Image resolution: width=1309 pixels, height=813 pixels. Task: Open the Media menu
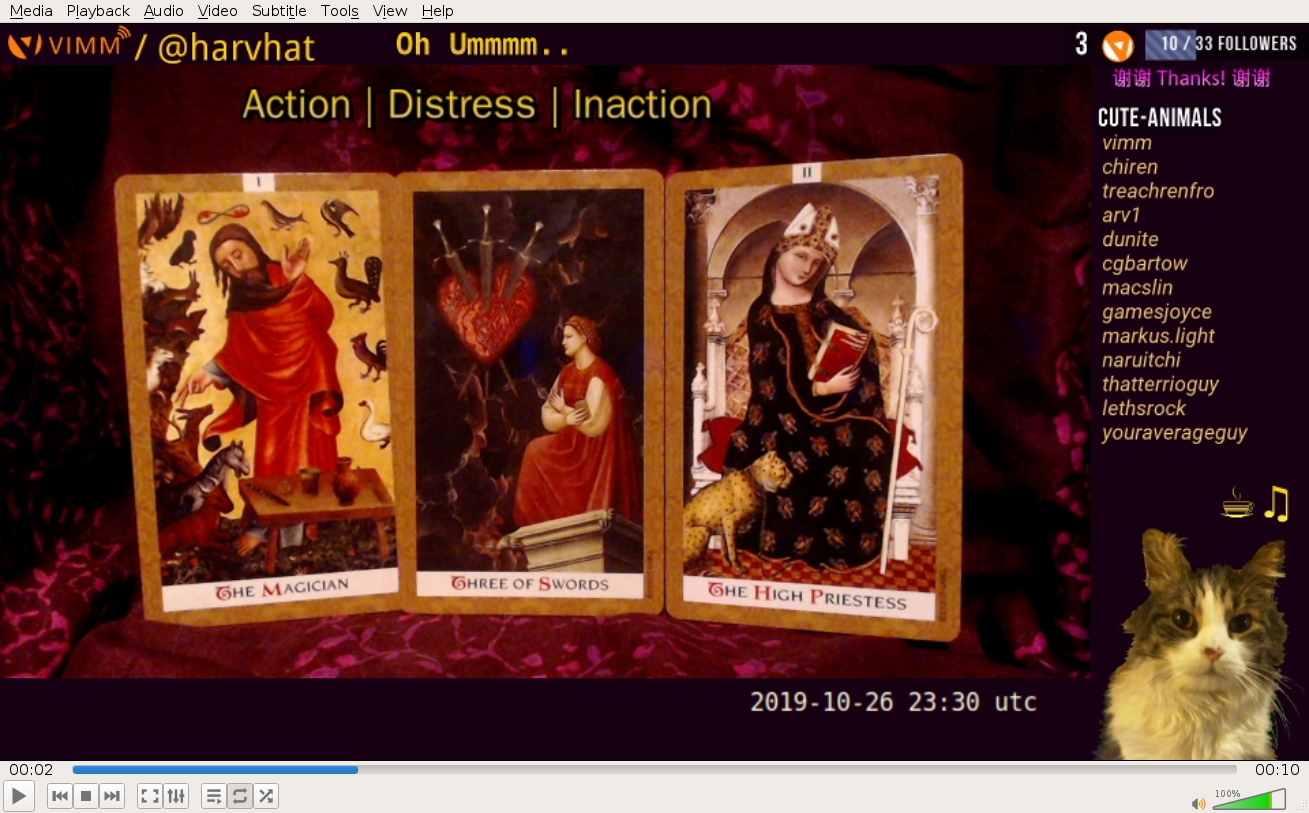(31, 11)
